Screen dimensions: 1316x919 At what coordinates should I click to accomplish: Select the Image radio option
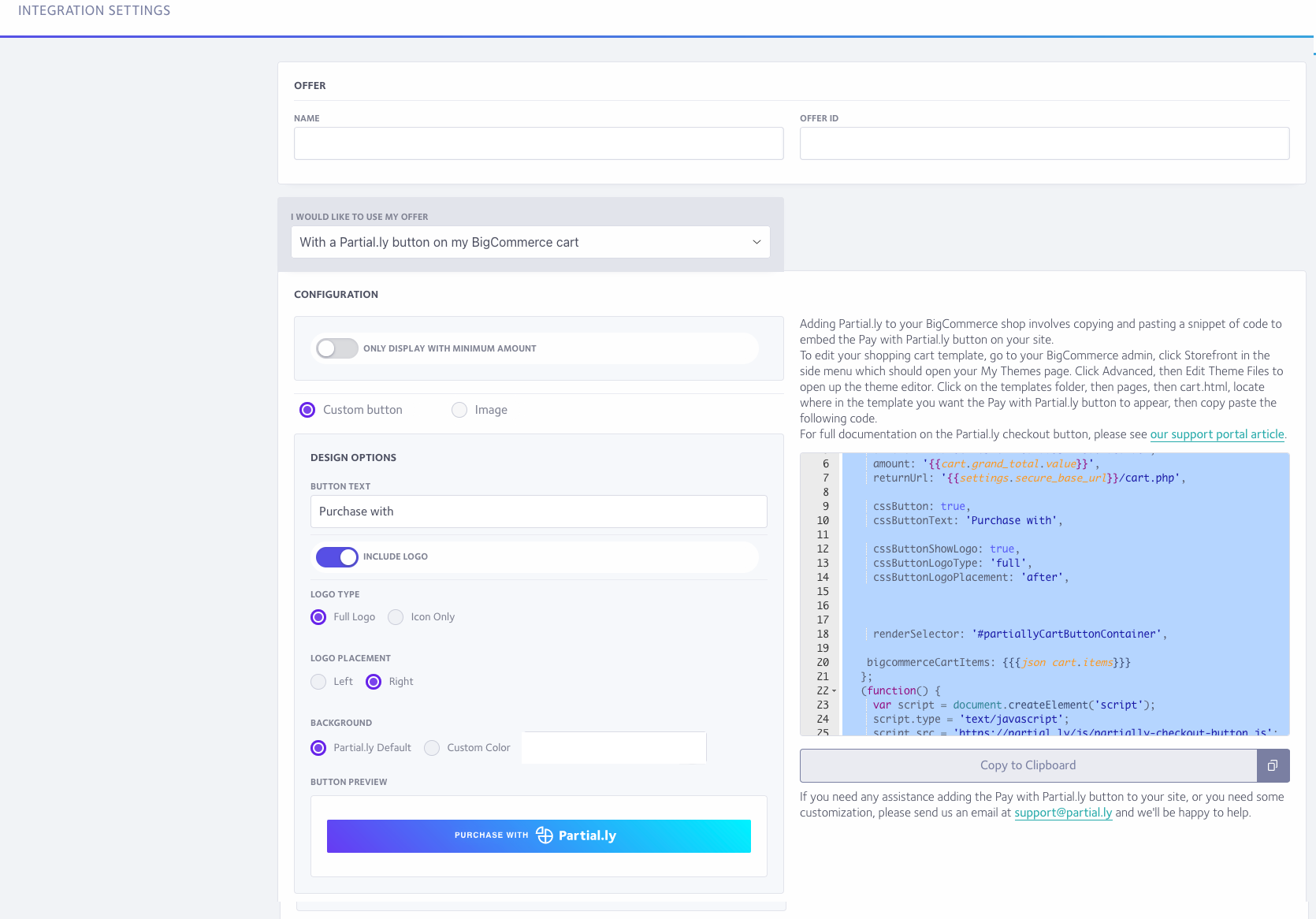pos(459,410)
